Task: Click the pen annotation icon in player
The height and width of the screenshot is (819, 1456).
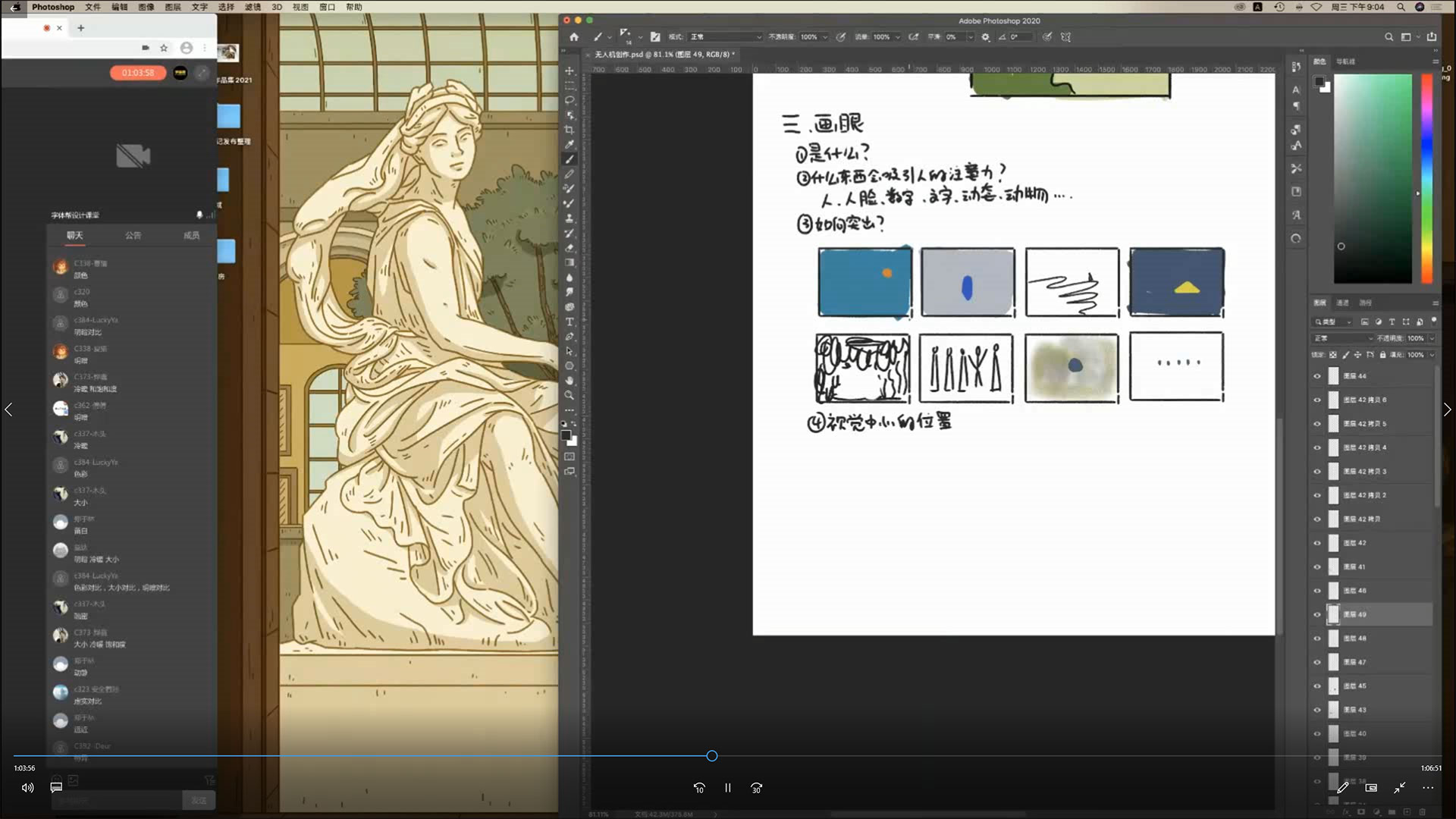Action: [x=1342, y=788]
